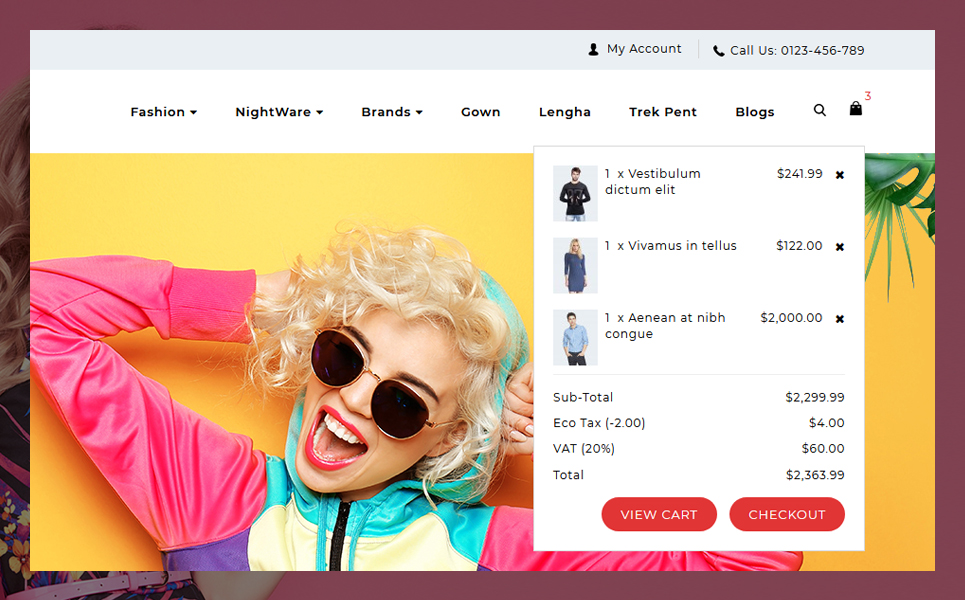
Task: Open the search magnifier icon
Action: pyautogui.click(x=819, y=110)
